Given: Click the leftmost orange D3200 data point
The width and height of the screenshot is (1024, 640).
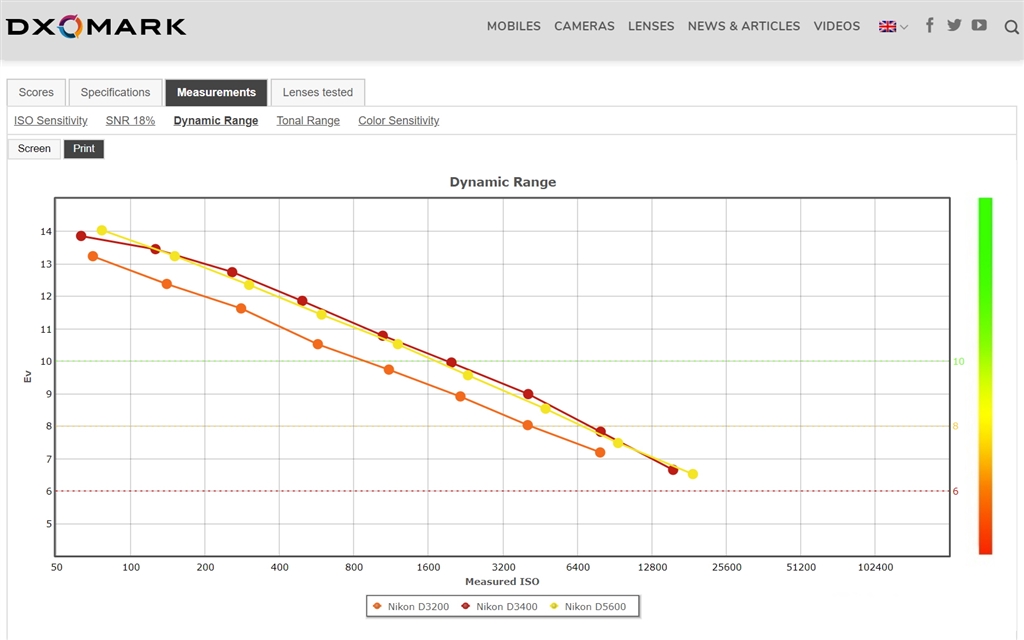Looking at the screenshot, I should [x=93, y=256].
